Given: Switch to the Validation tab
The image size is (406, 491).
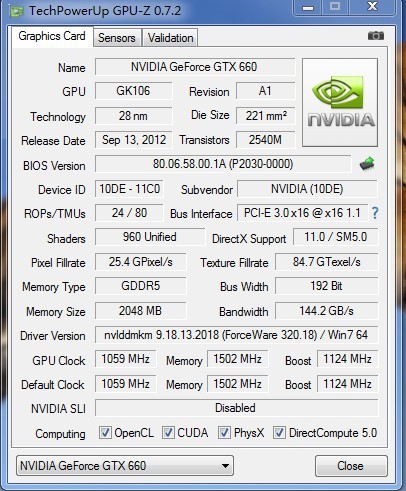Looking at the screenshot, I should [170, 38].
